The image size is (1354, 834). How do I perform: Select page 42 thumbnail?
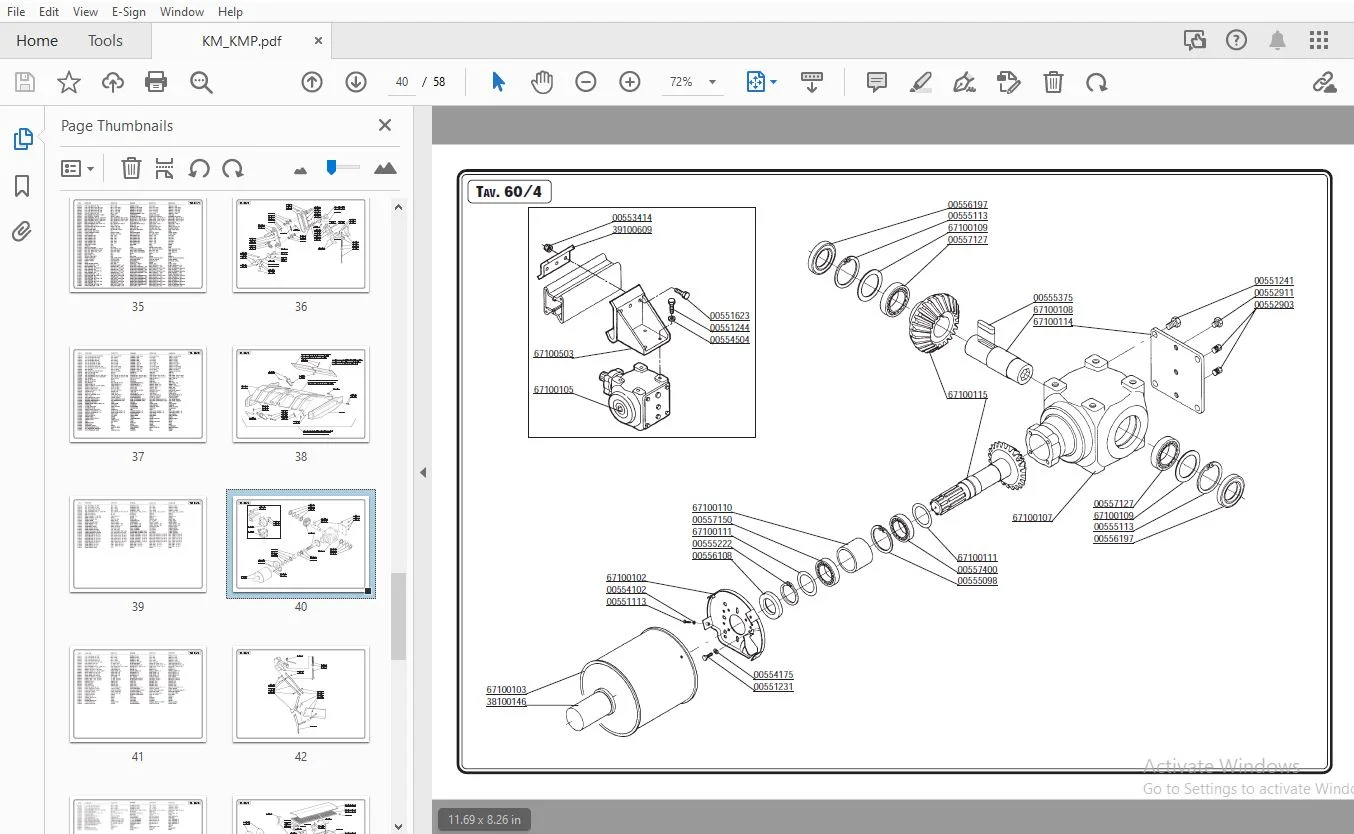[x=301, y=695]
